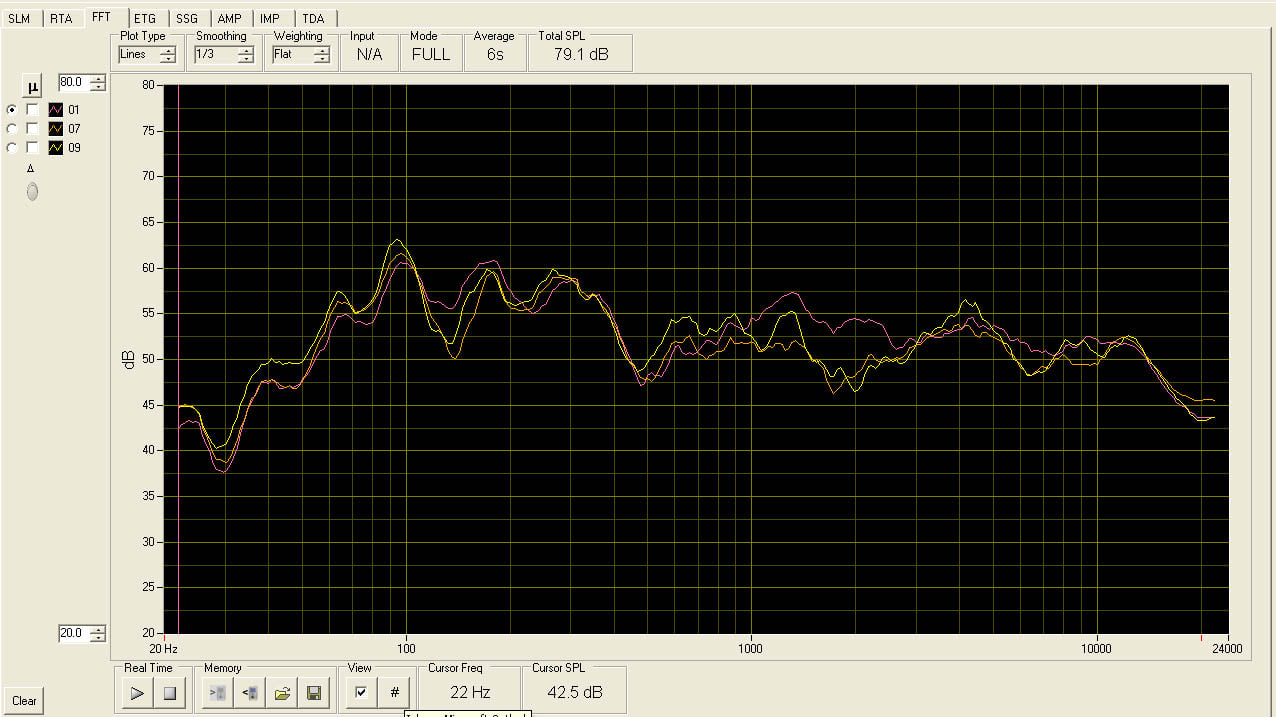Open a saved file with folder icon
Image resolution: width=1276 pixels, height=717 pixels.
click(x=282, y=692)
